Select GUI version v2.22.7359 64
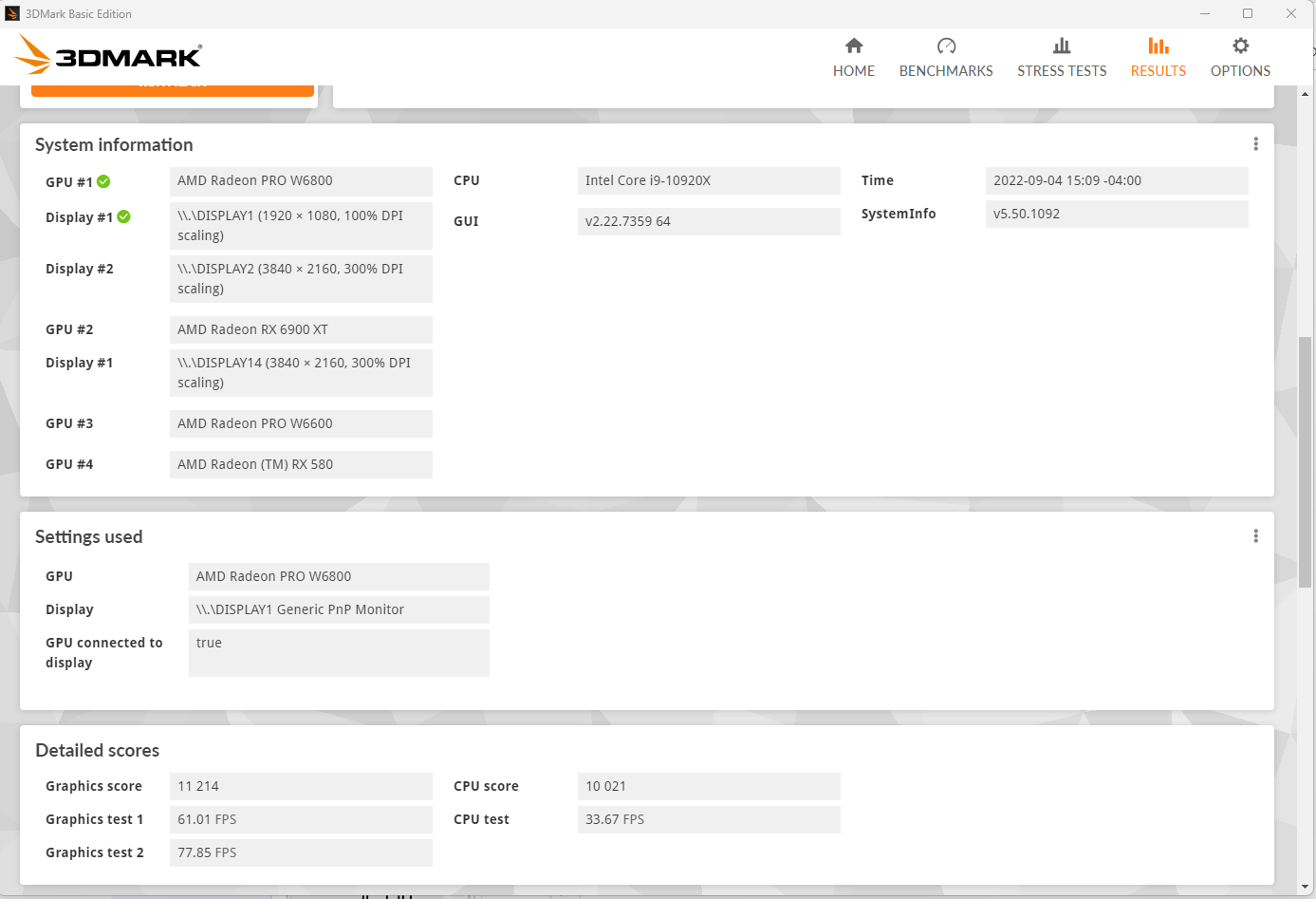Screen dimensions: 1316x899 (709, 221)
